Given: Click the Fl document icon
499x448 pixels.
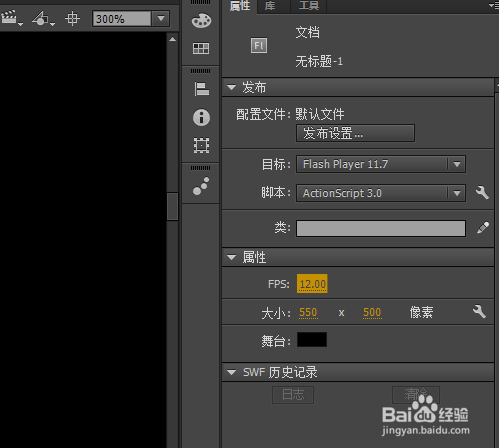Looking at the screenshot, I should [x=259, y=45].
